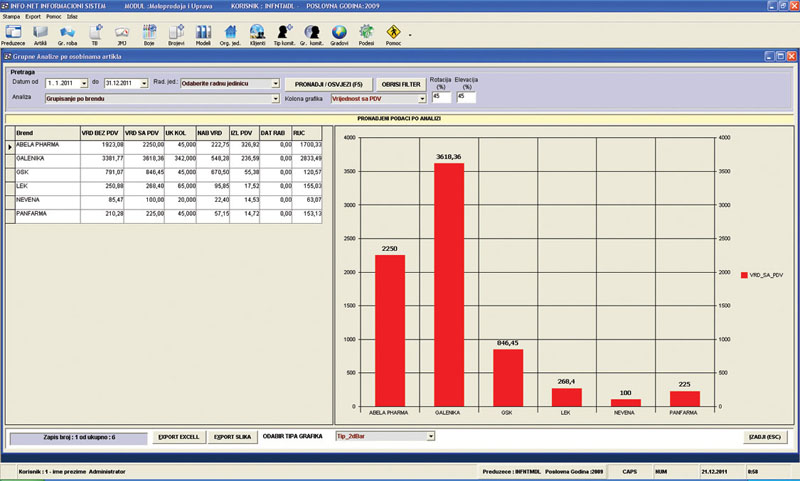Click the IZL PDV column header

pos(244,133)
